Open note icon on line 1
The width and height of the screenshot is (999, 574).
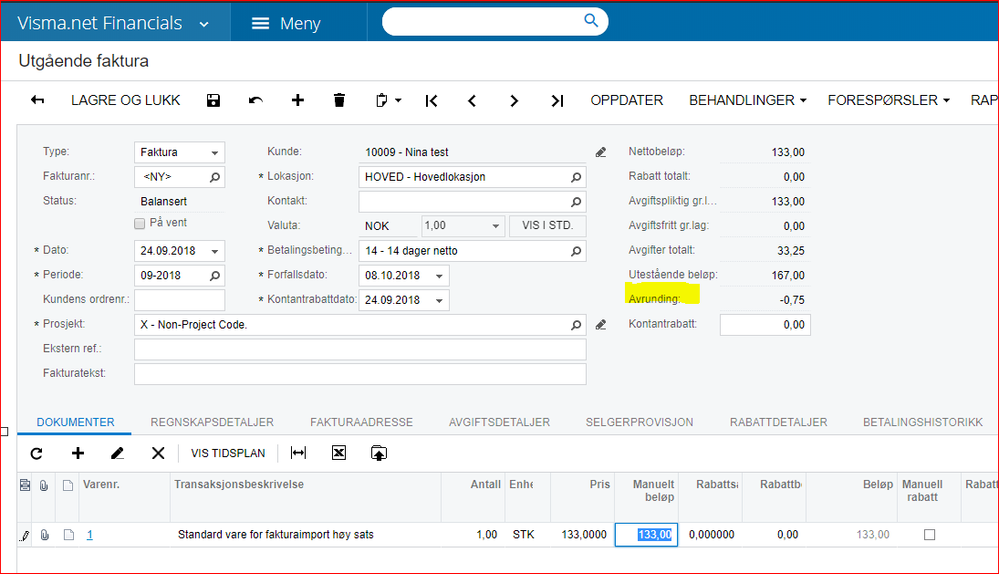(68, 535)
